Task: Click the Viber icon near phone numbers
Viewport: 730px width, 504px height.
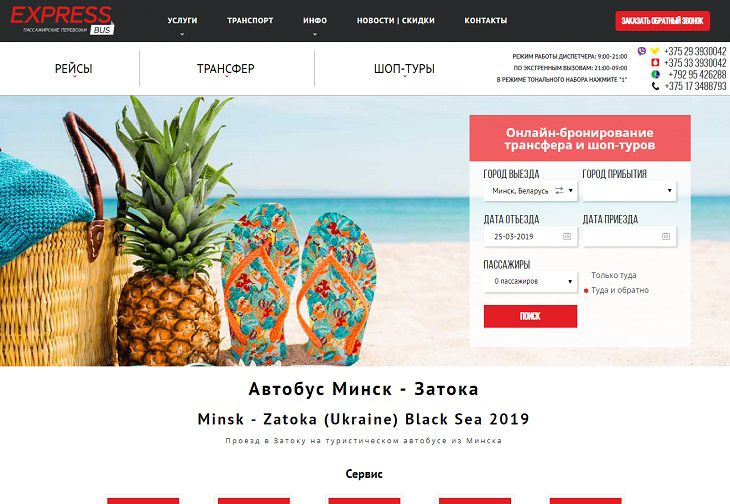Action: (642, 51)
